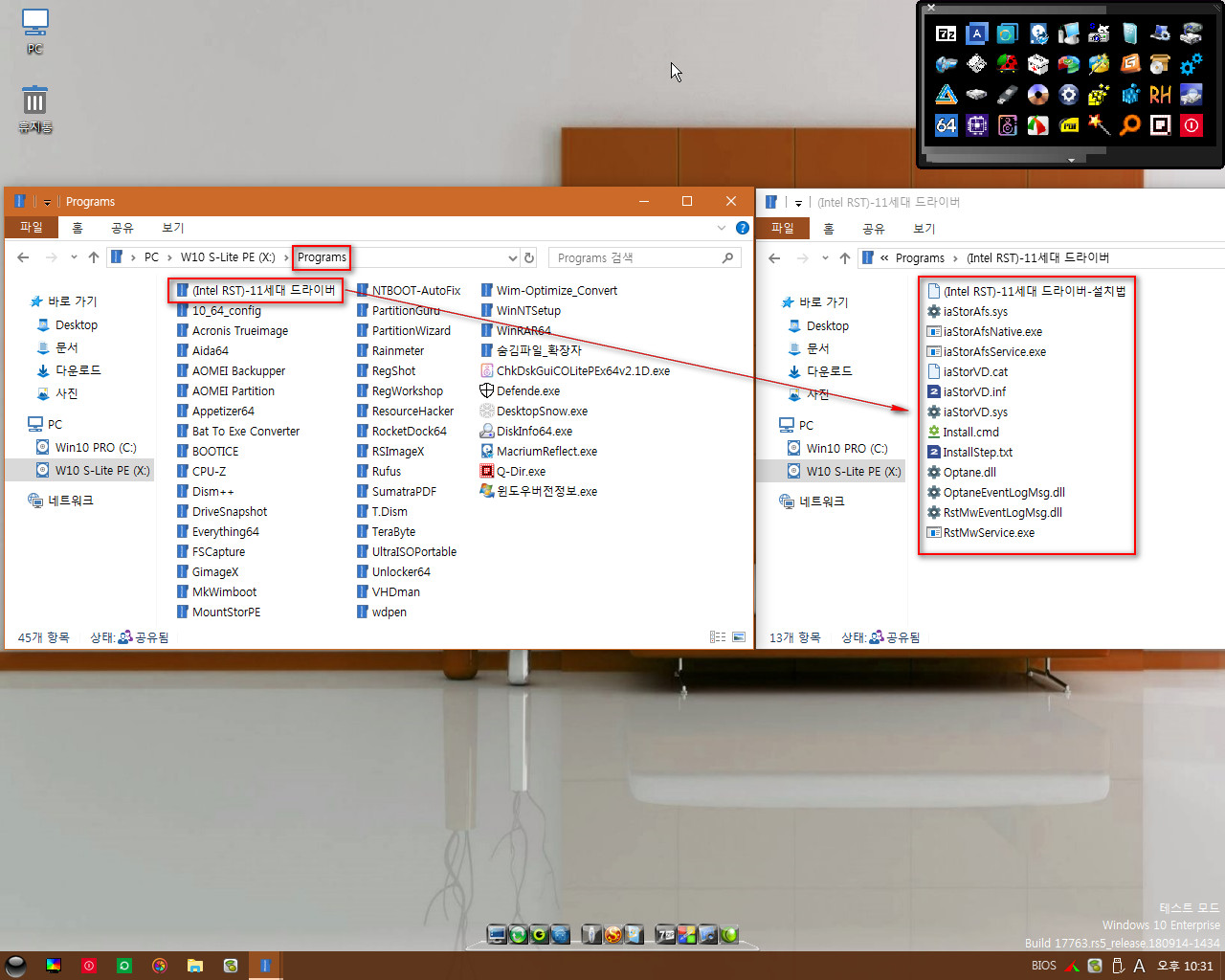Open the red S globe icon in dock

(613, 934)
